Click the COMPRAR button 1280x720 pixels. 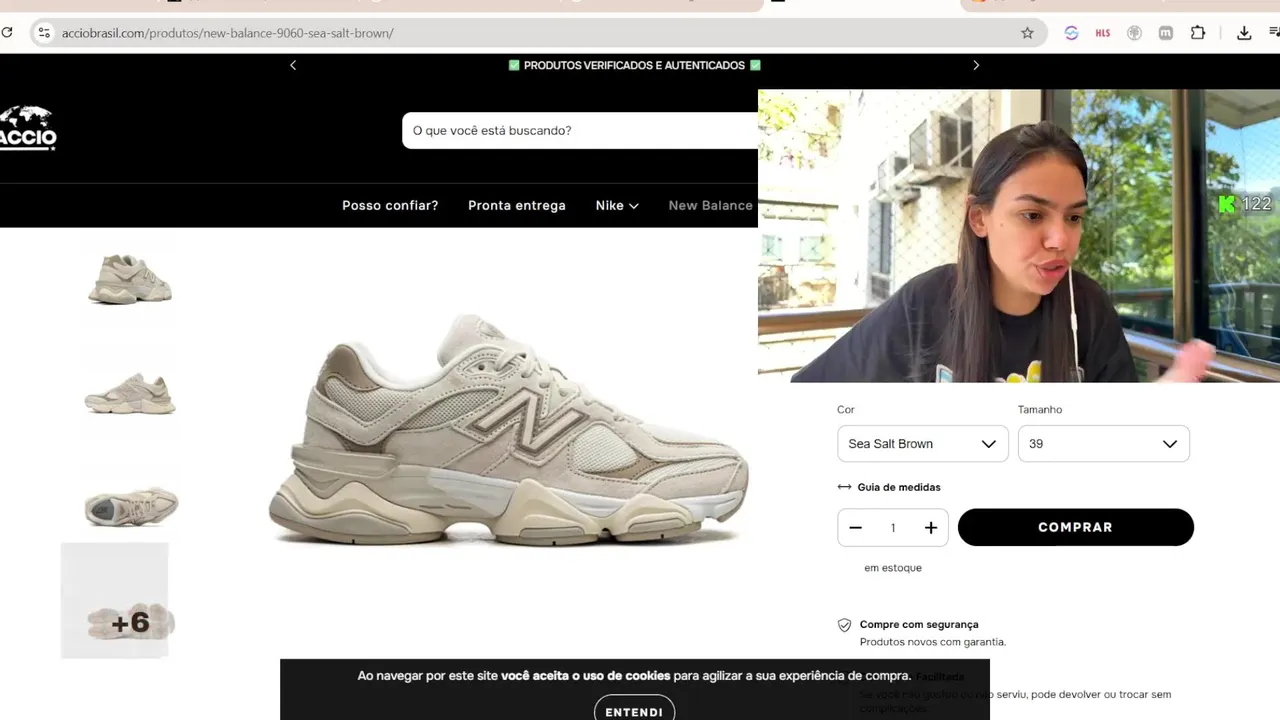tap(1076, 527)
